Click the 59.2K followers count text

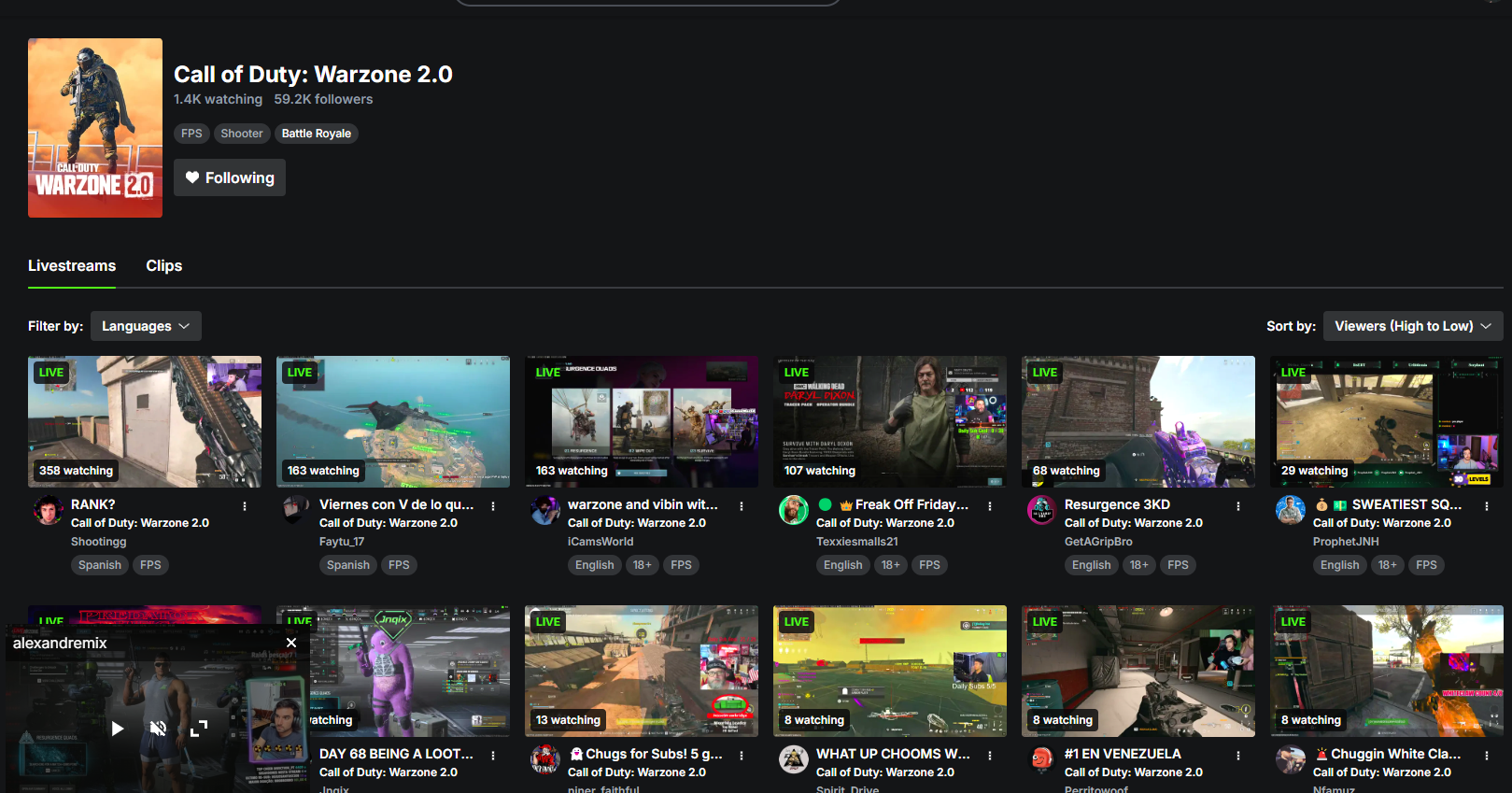[x=323, y=99]
